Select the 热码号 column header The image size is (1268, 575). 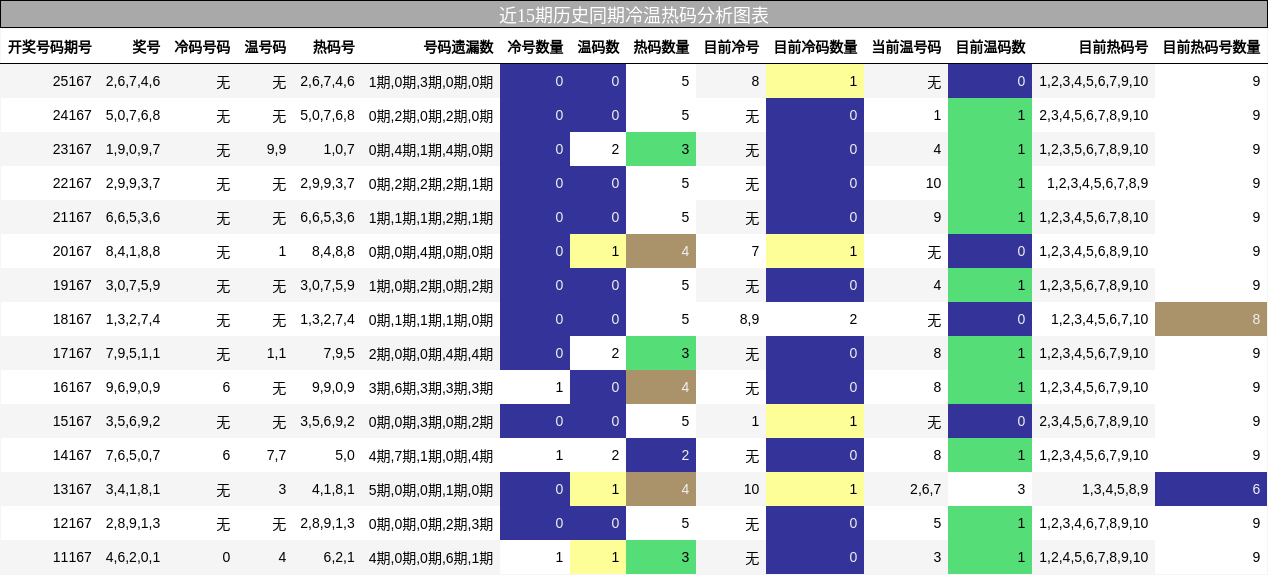click(334, 47)
